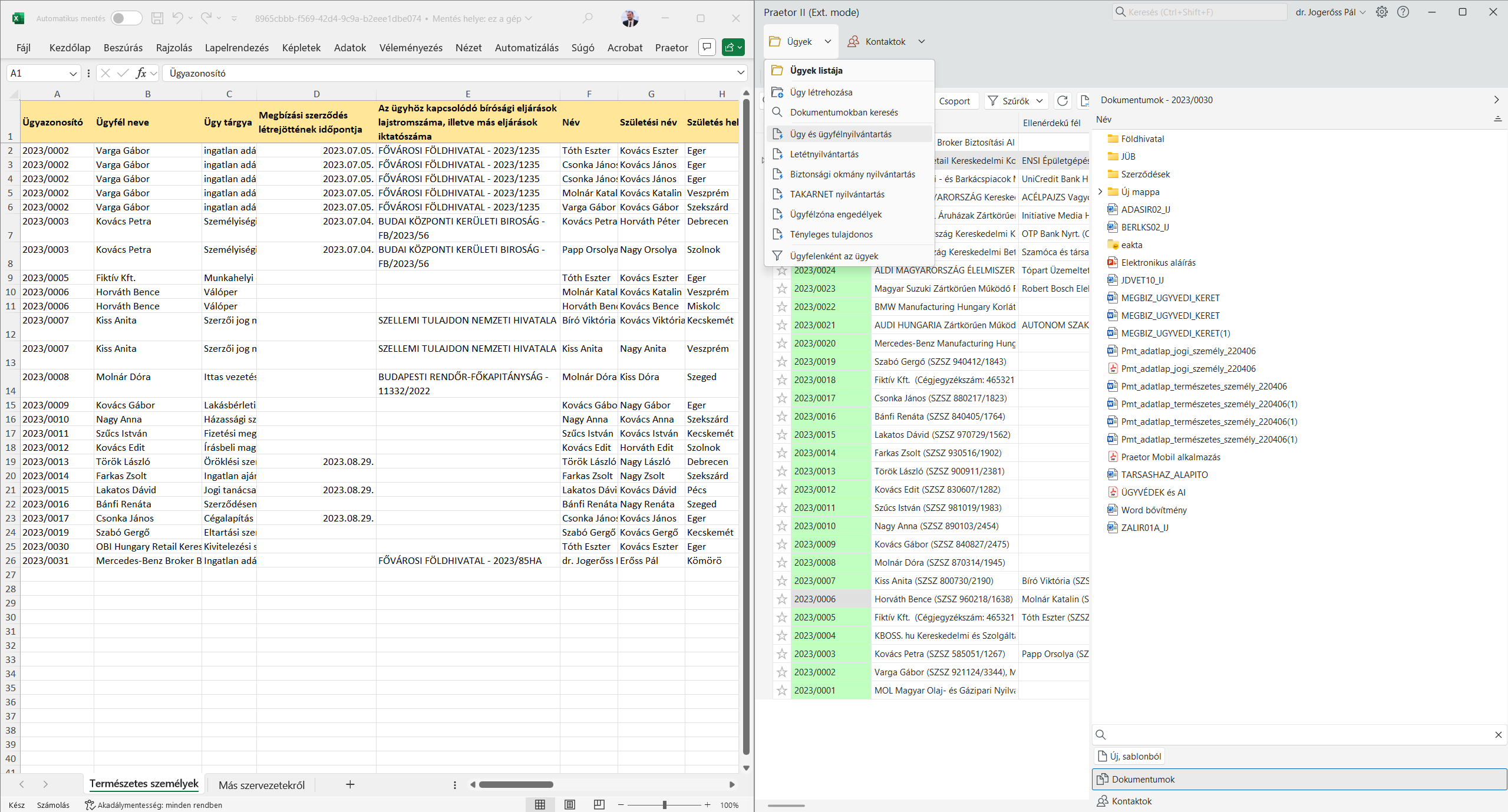The height and width of the screenshot is (812, 1508).
Task: Switch to Page Break Preview view icon
Action: coord(599,804)
